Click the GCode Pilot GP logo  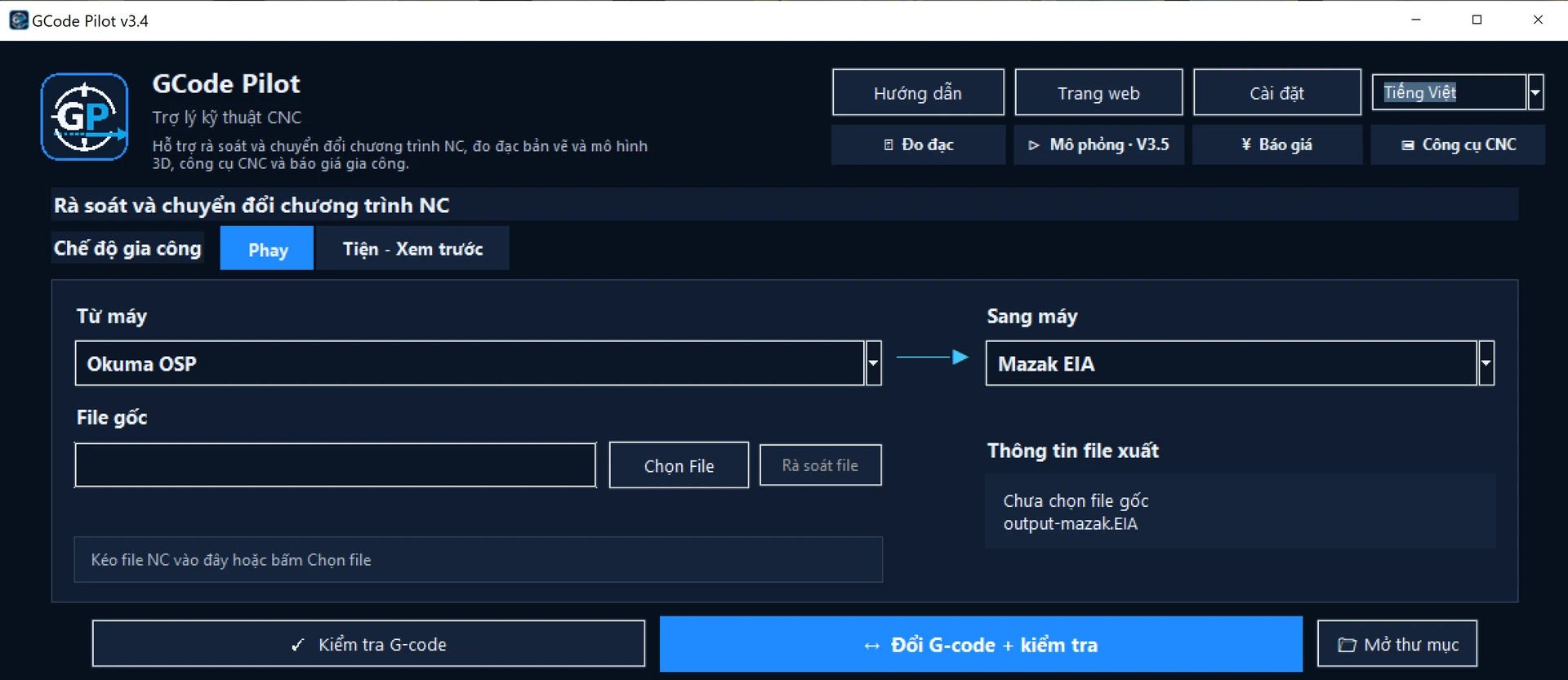85,117
